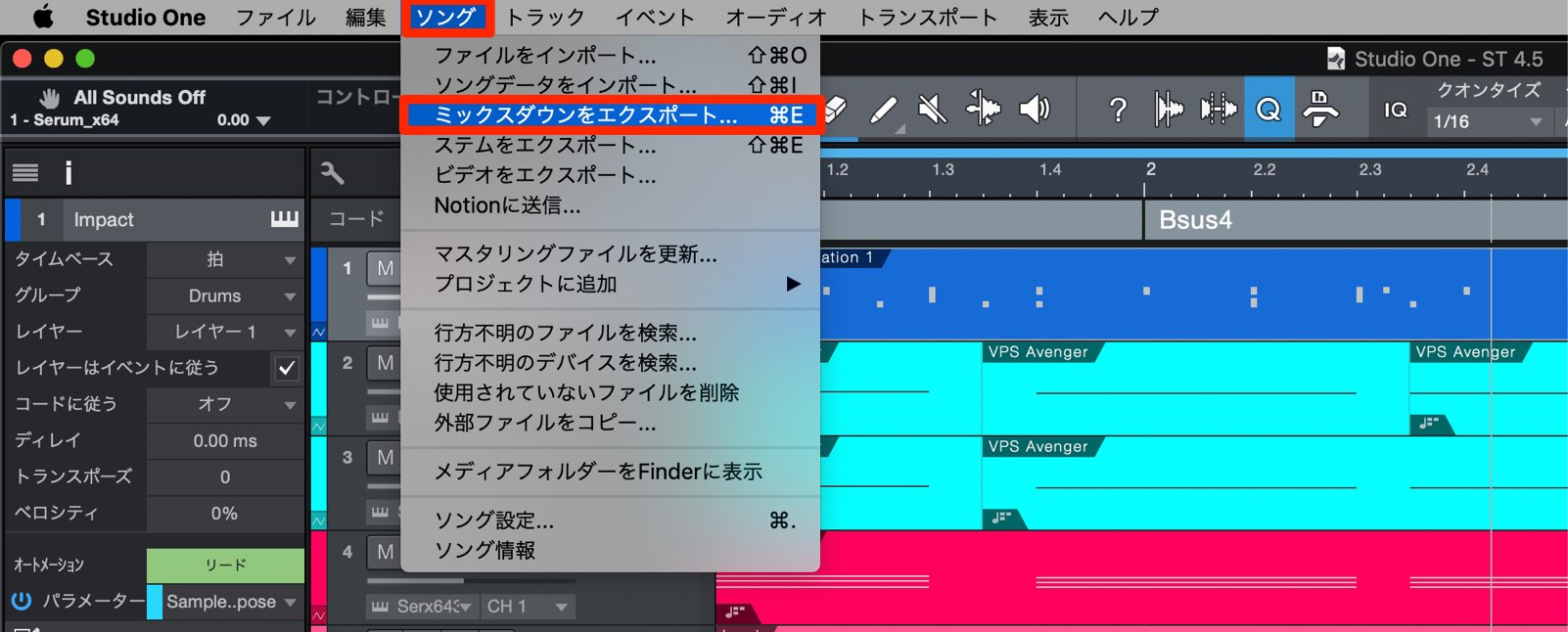This screenshot has height=632, width=1568.
Task: Click ruler position marker 2
Action: point(1151,169)
